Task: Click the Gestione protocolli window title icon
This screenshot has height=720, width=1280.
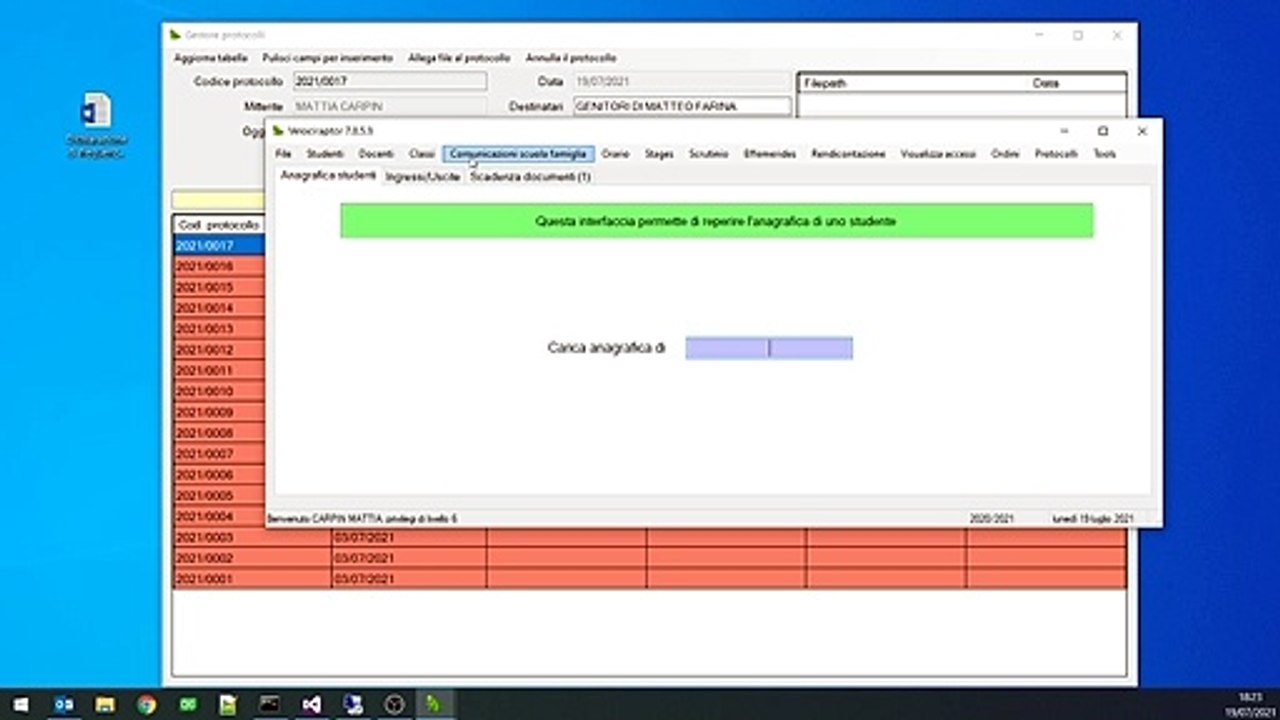Action: click(x=176, y=34)
